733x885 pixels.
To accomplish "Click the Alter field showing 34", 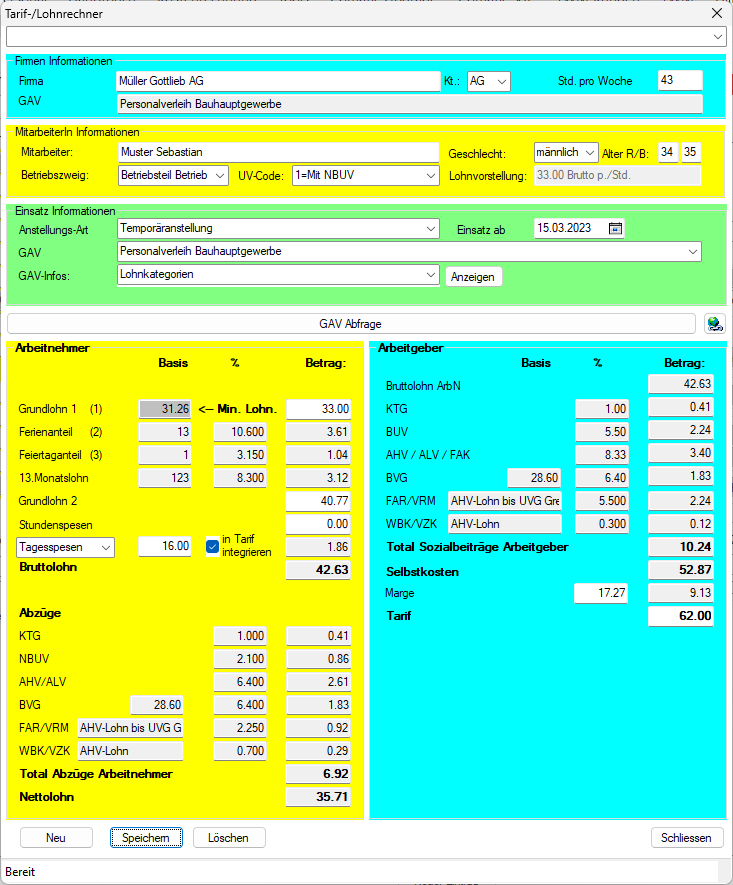I will [668, 152].
